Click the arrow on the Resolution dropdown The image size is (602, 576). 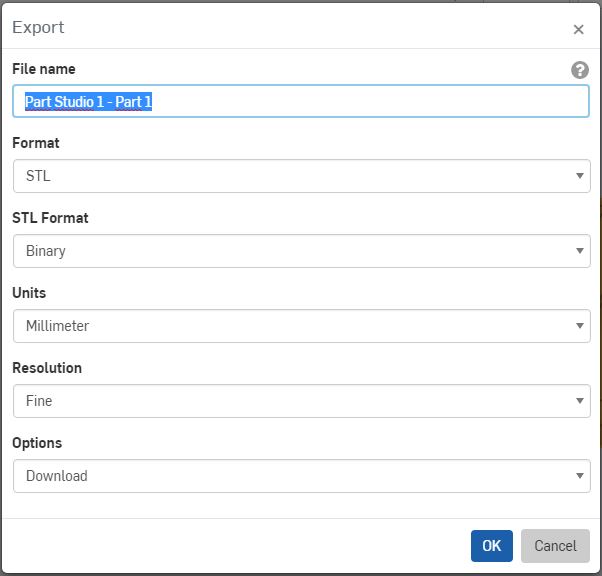580,402
